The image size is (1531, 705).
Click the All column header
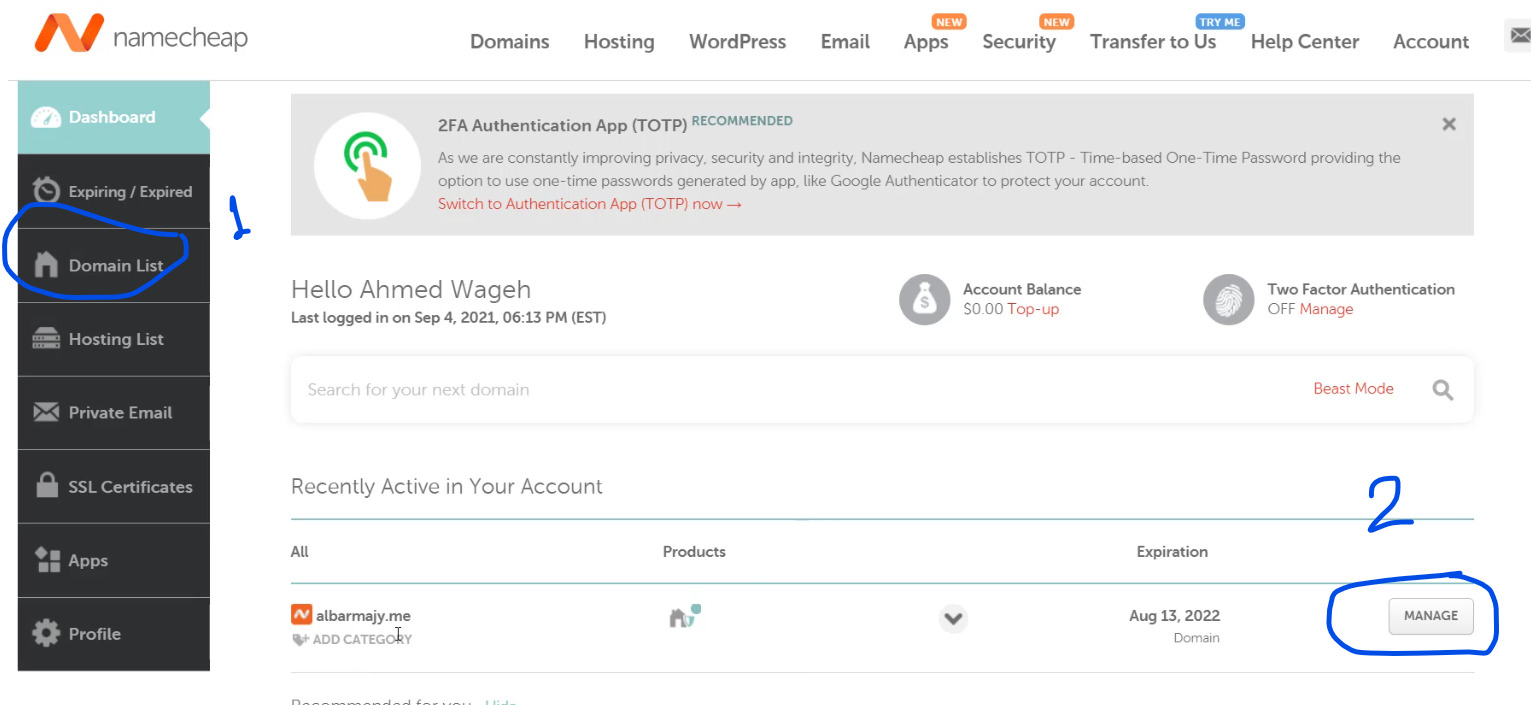(300, 552)
